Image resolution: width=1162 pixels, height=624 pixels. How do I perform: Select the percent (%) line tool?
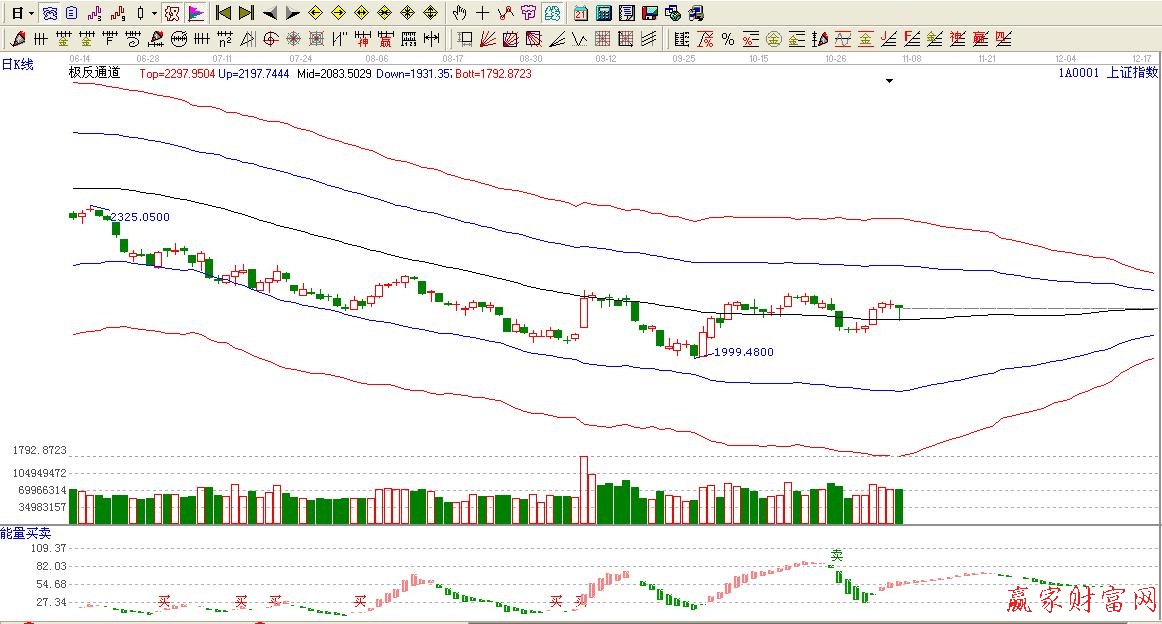pos(728,39)
